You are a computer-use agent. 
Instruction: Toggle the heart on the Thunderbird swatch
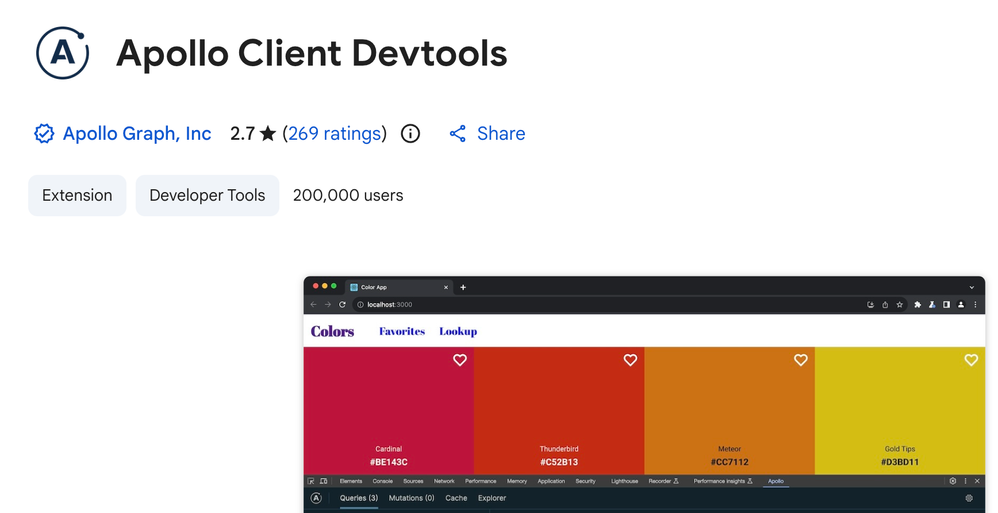click(x=630, y=360)
